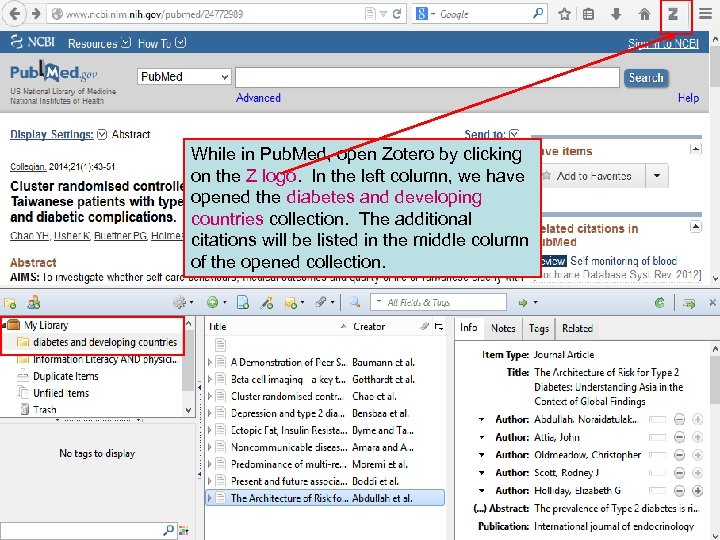This screenshot has width=720, height=540.
Task: Open the Firefox hamburger menu
Action: (x=705, y=14)
